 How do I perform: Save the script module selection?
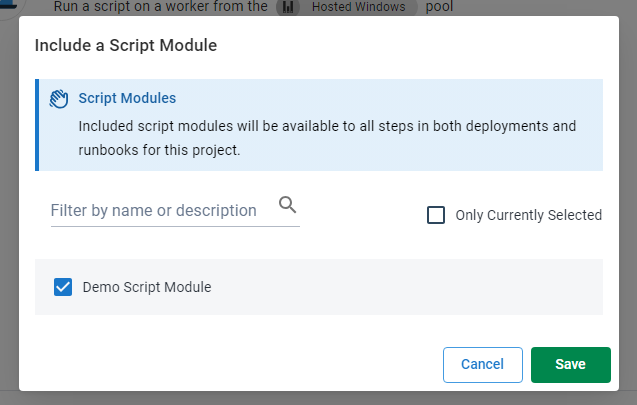click(x=570, y=365)
